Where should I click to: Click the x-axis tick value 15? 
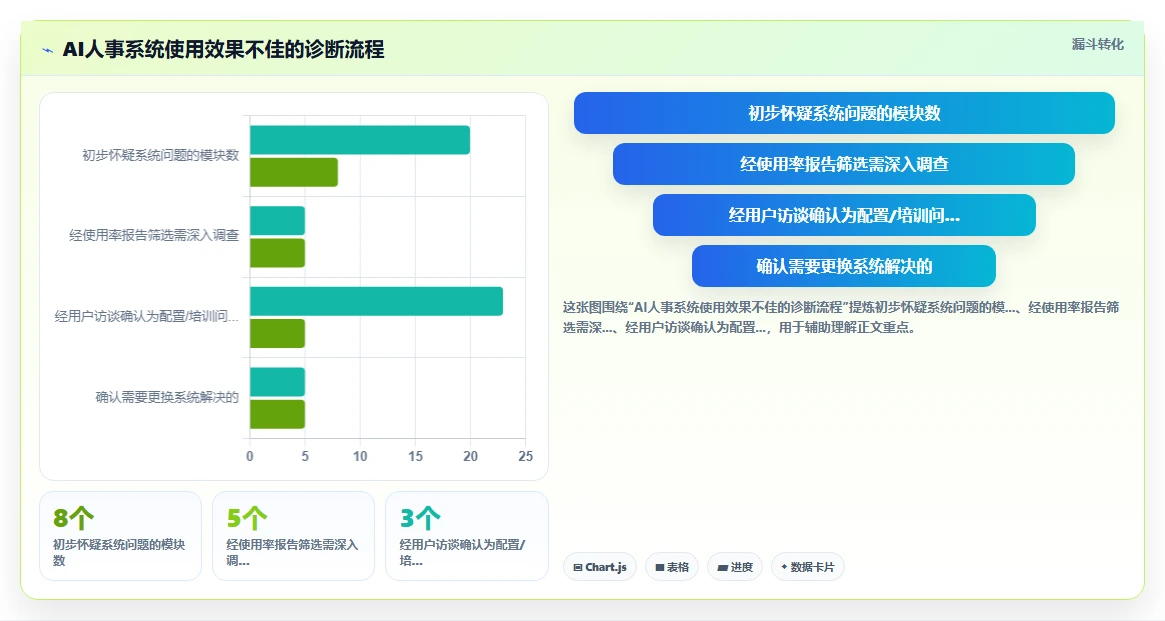tap(415, 456)
